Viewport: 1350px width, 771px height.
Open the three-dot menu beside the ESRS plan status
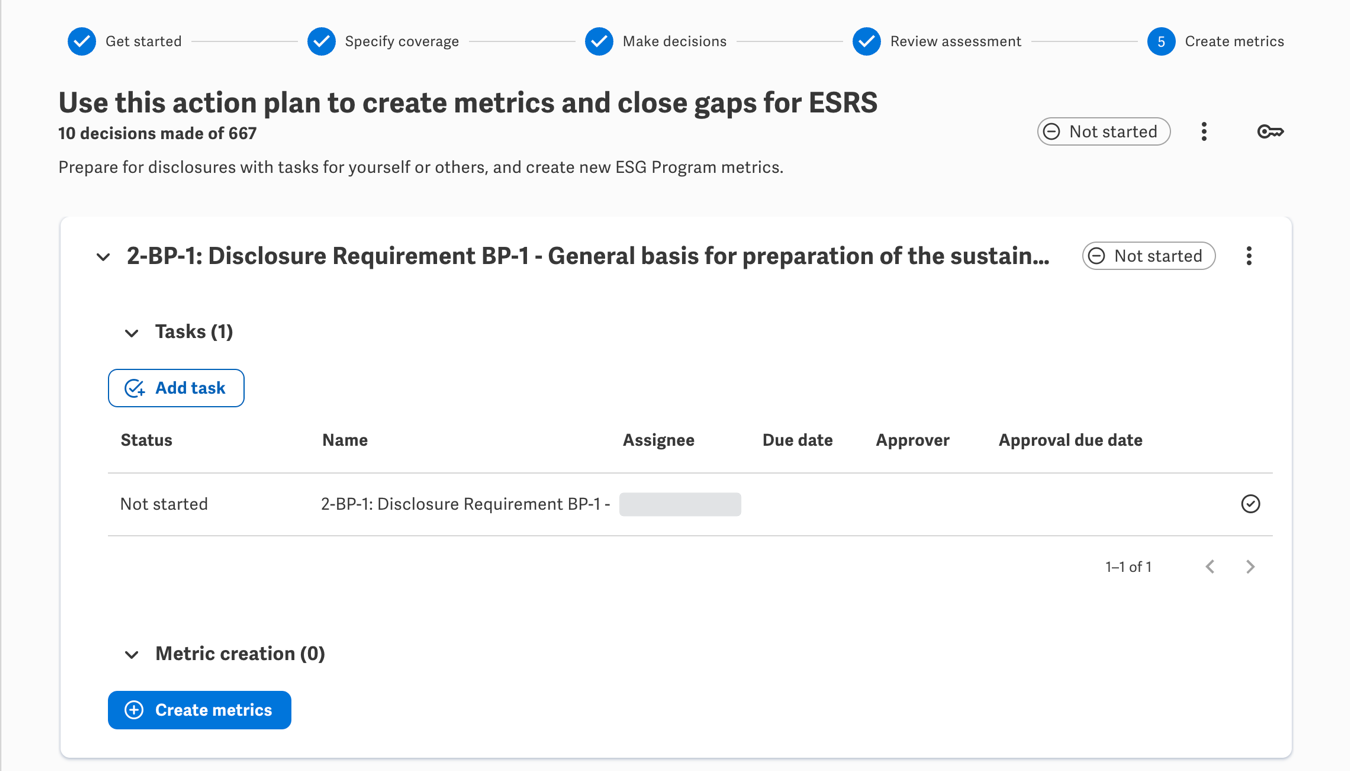coord(1204,132)
